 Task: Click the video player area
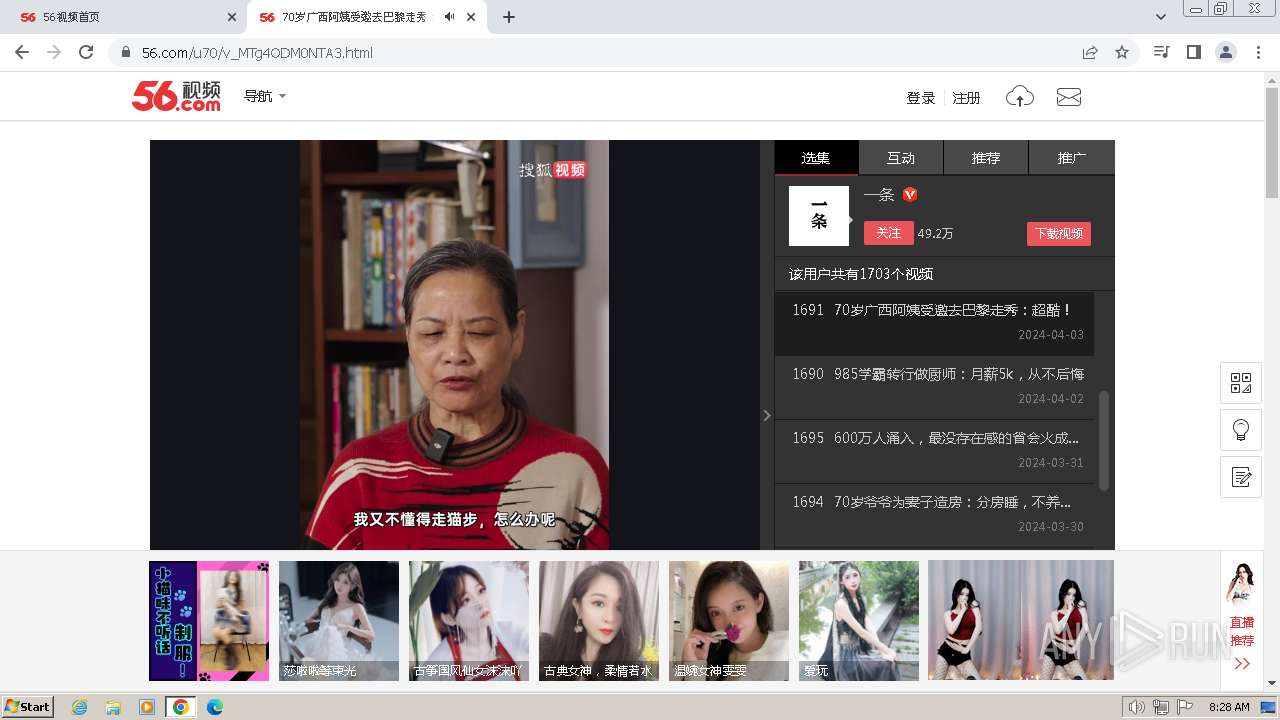tap(455, 345)
